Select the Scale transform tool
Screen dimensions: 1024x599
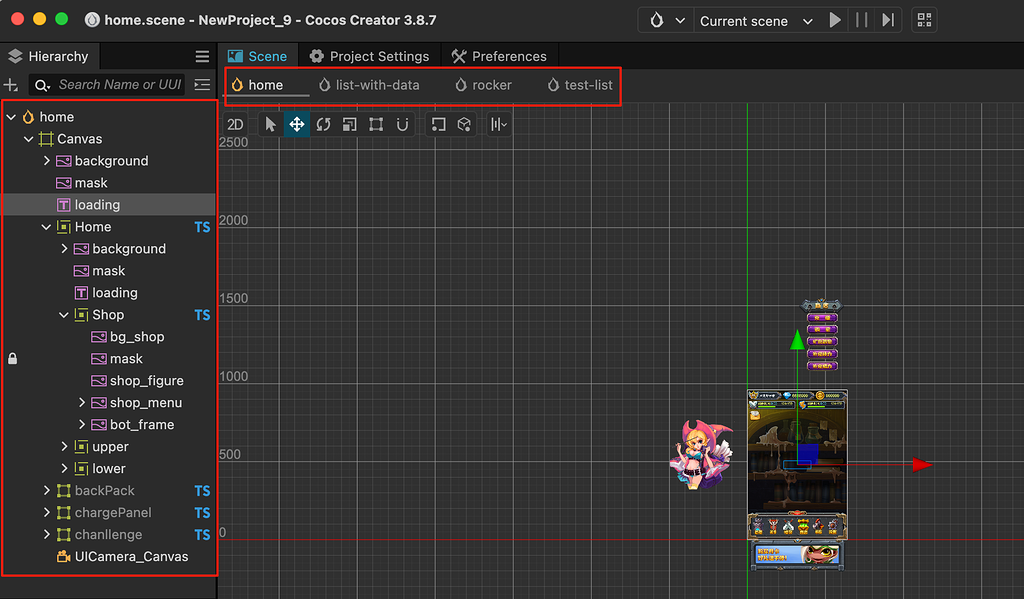(349, 124)
